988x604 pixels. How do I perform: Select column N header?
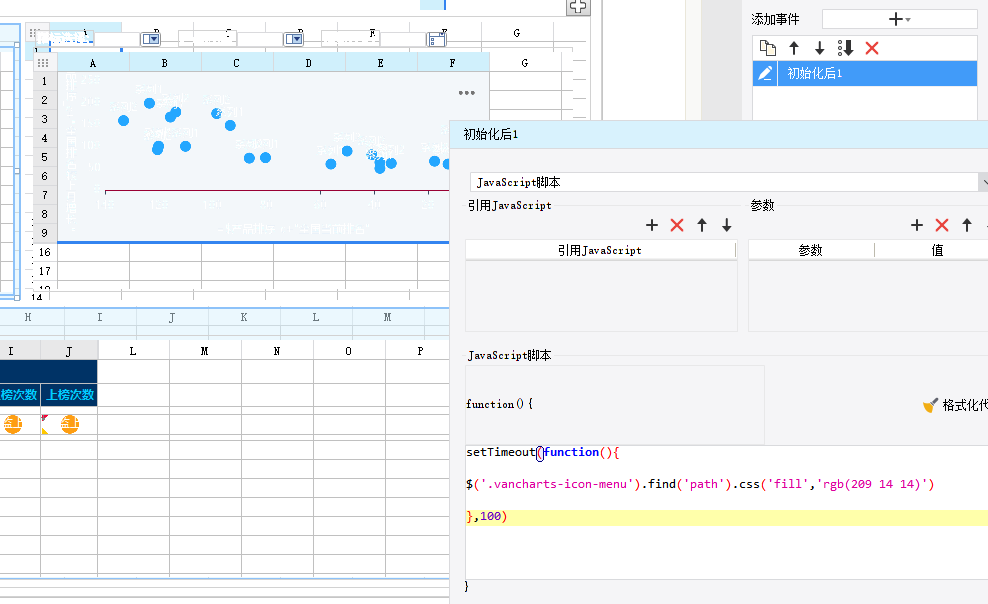click(277, 351)
